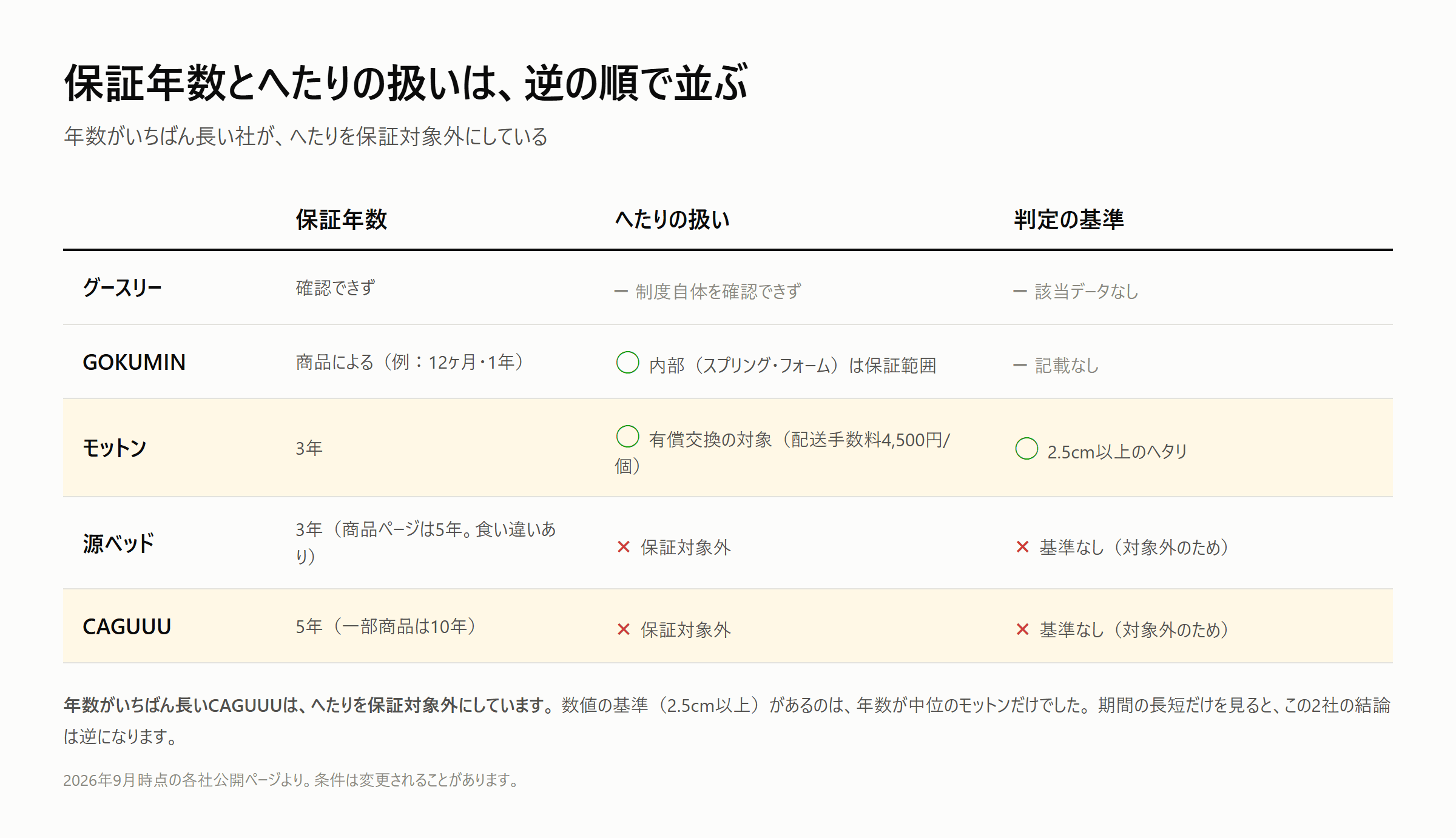This screenshot has width=1456, height=838.
Task: Click red X beside 保証対象外 in 源ベッド row
Action: click(x=623, y=547)
